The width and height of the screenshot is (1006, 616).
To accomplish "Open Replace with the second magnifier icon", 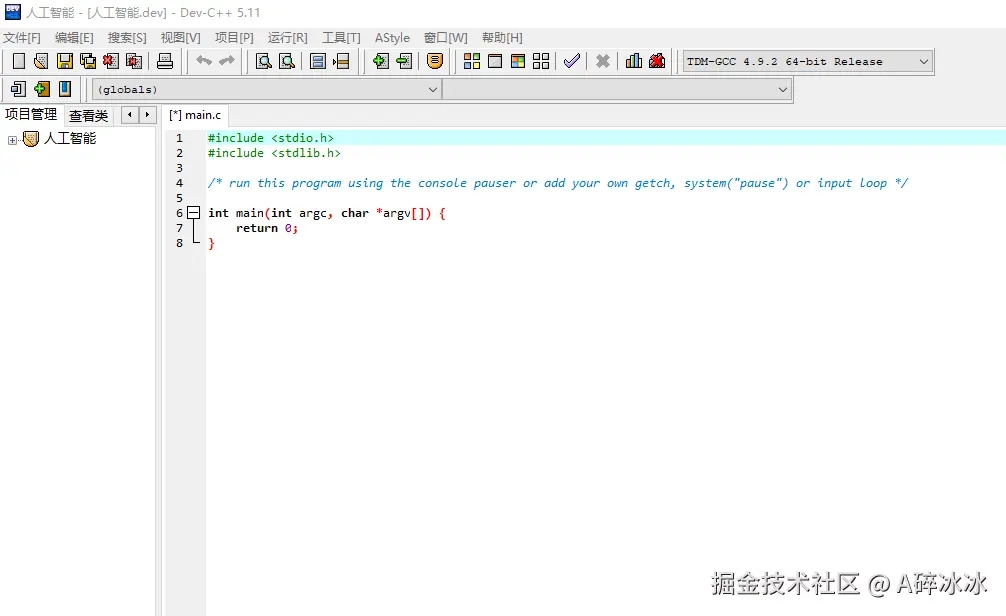I will [x=287, y=61].
